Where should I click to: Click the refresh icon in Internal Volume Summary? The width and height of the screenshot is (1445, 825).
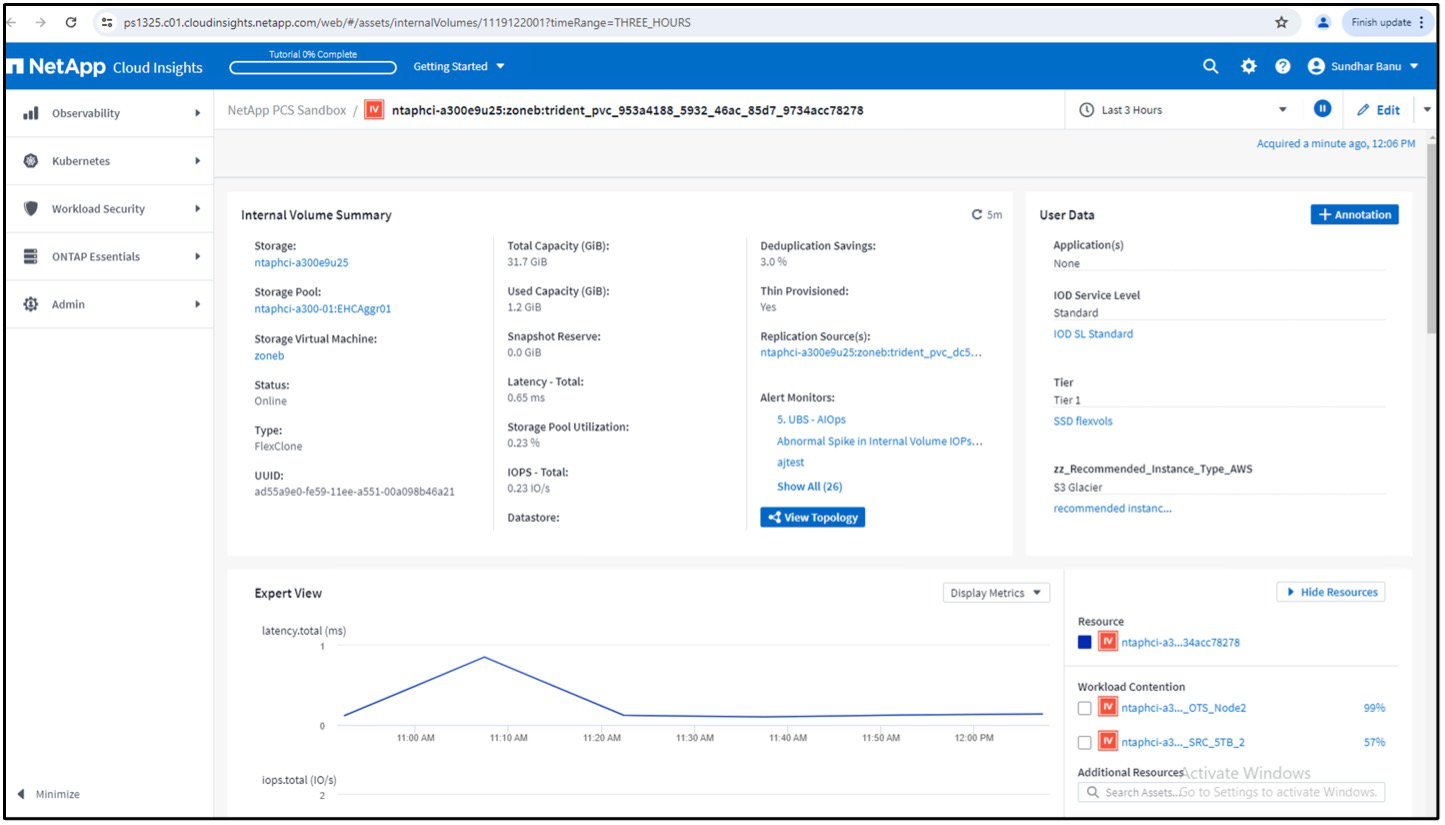[977, 215]
